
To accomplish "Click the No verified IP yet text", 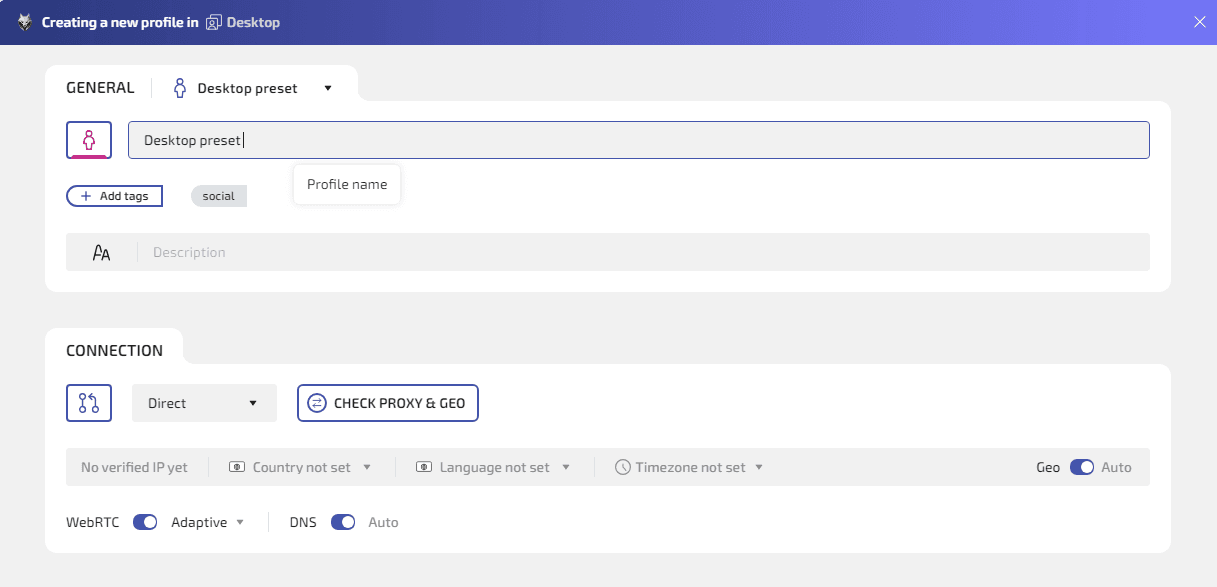I will pyautogui.click(x=134, y=467).
